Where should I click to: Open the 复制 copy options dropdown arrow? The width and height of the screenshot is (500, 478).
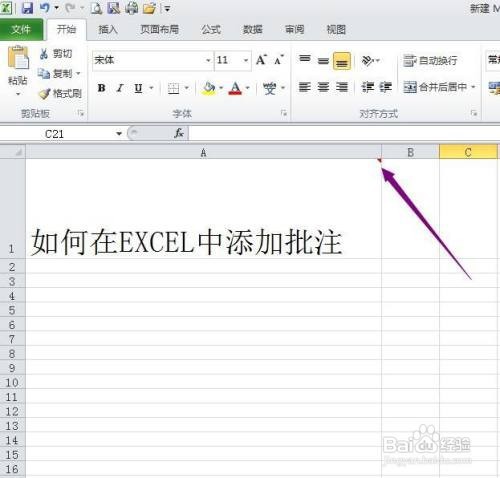pyautogui.click(x=78, y=73)
